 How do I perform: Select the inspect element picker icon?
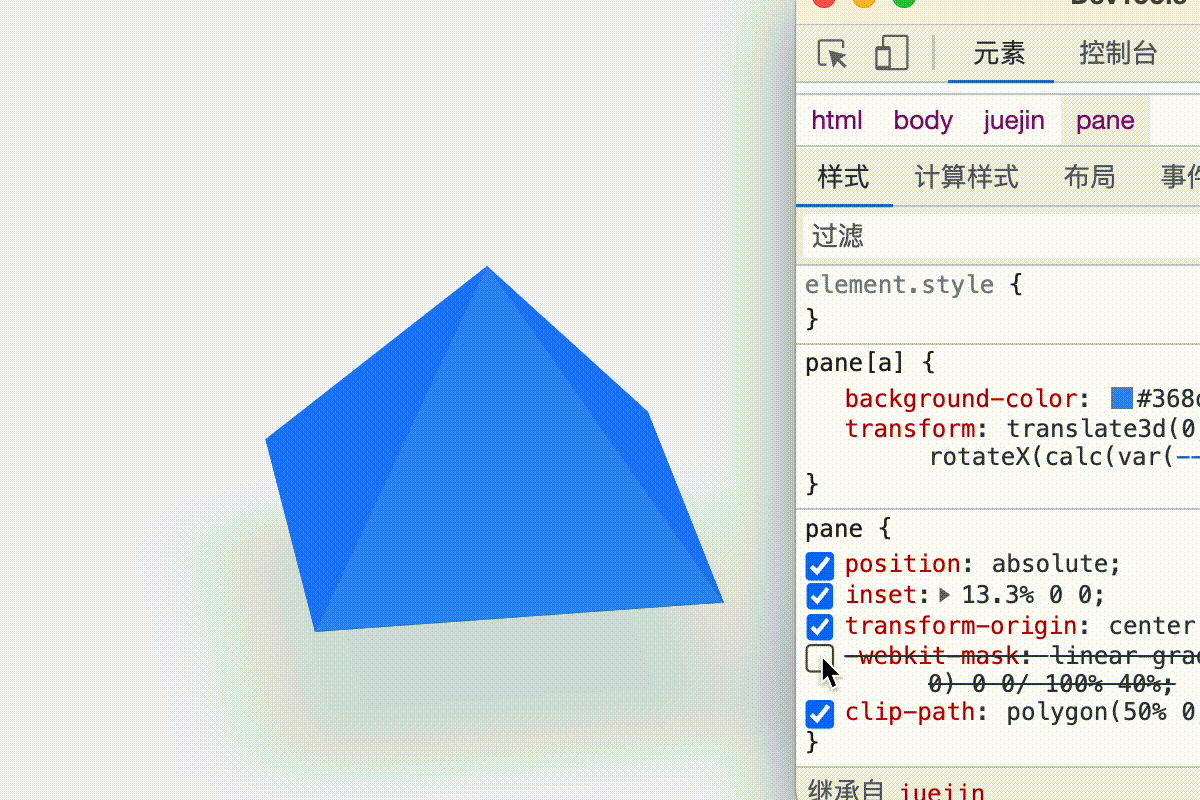point(833,53)
